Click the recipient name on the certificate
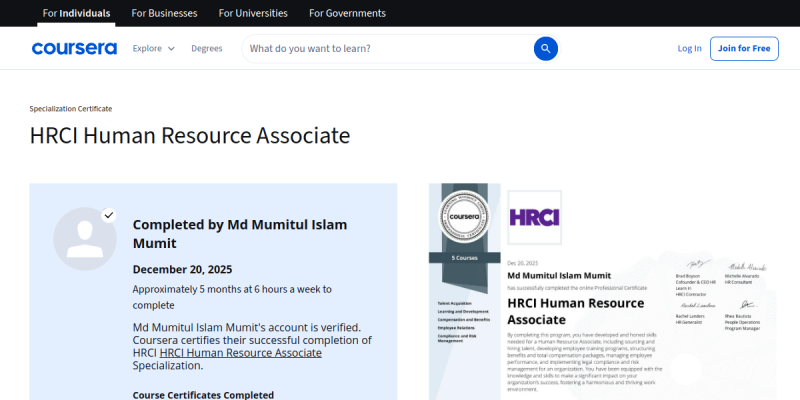This screenshot has height=400, width=800. click(559, 276)
